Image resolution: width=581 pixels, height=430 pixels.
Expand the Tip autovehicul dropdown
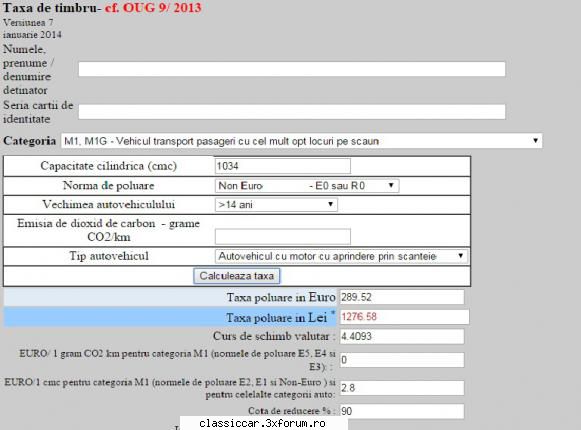pyautogui.click(x=341, y=256)
